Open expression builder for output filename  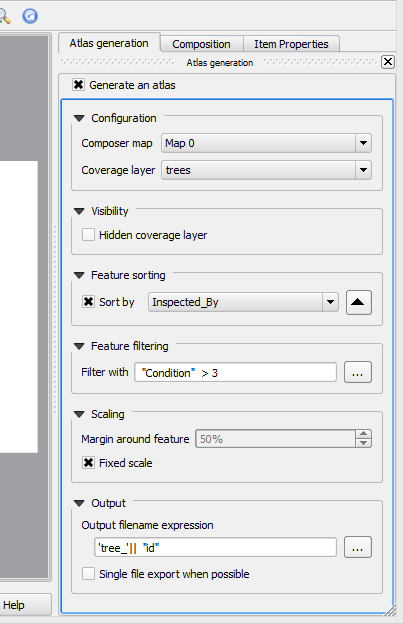357,548
